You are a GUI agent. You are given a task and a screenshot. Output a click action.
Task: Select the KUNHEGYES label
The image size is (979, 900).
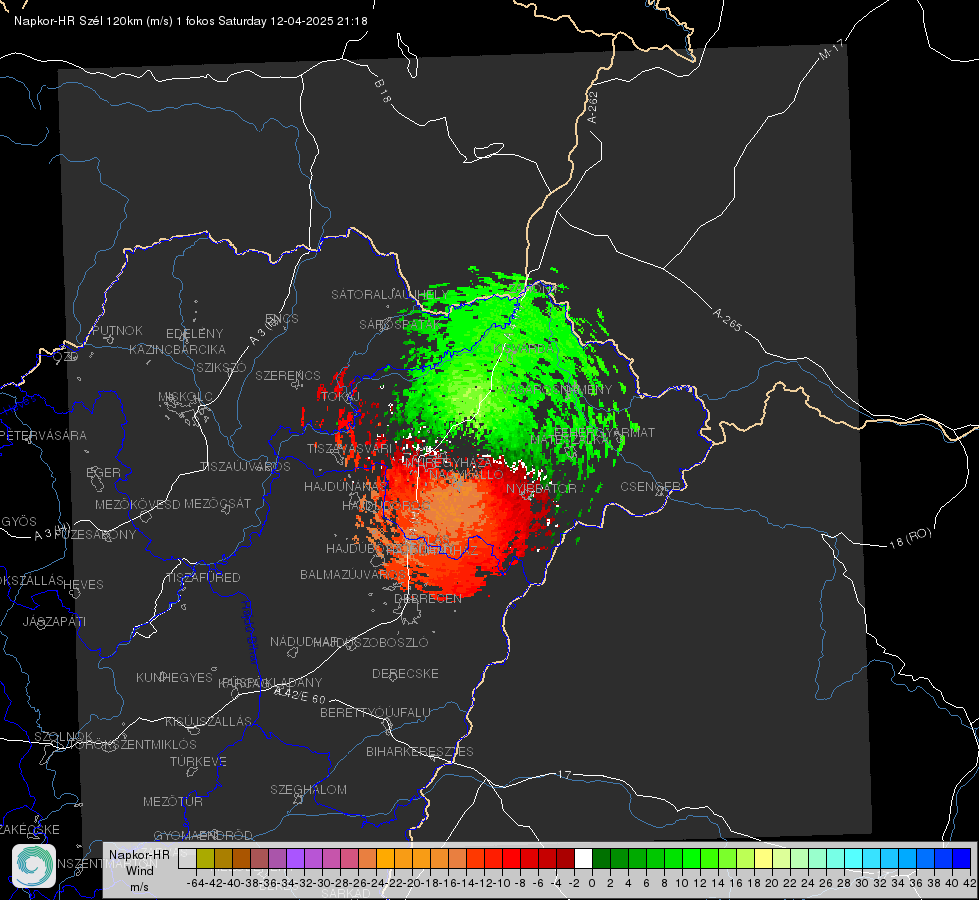tap(174, 678)
